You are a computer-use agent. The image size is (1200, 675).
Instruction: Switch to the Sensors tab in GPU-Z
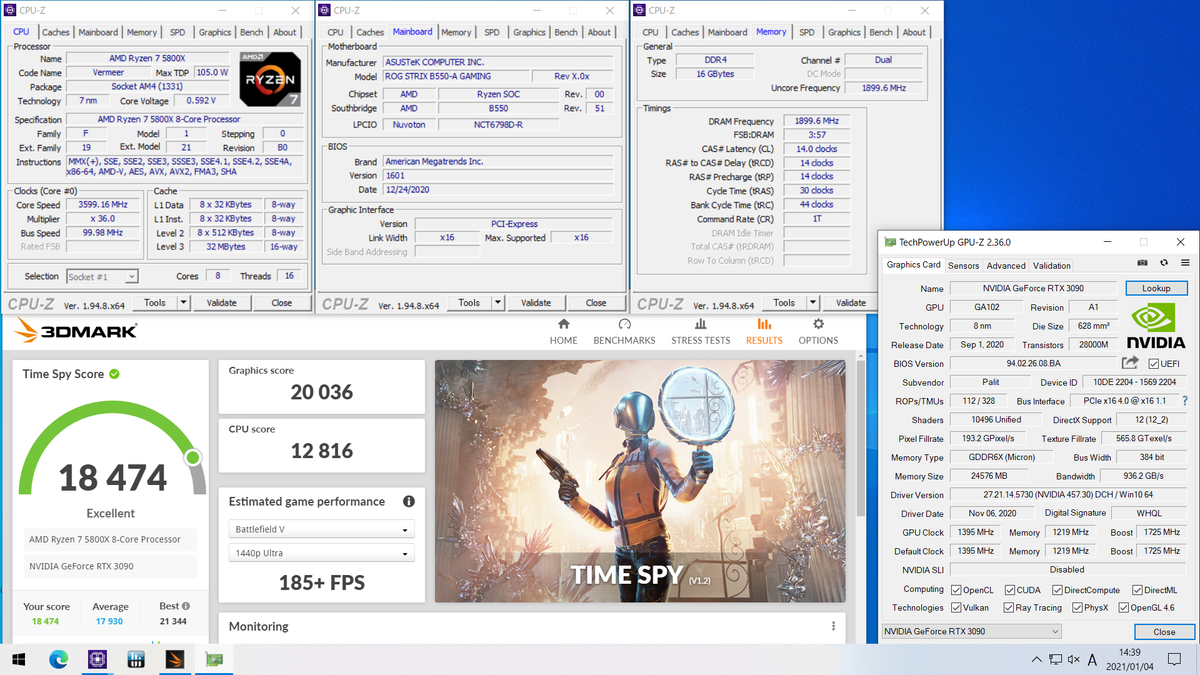963,266
